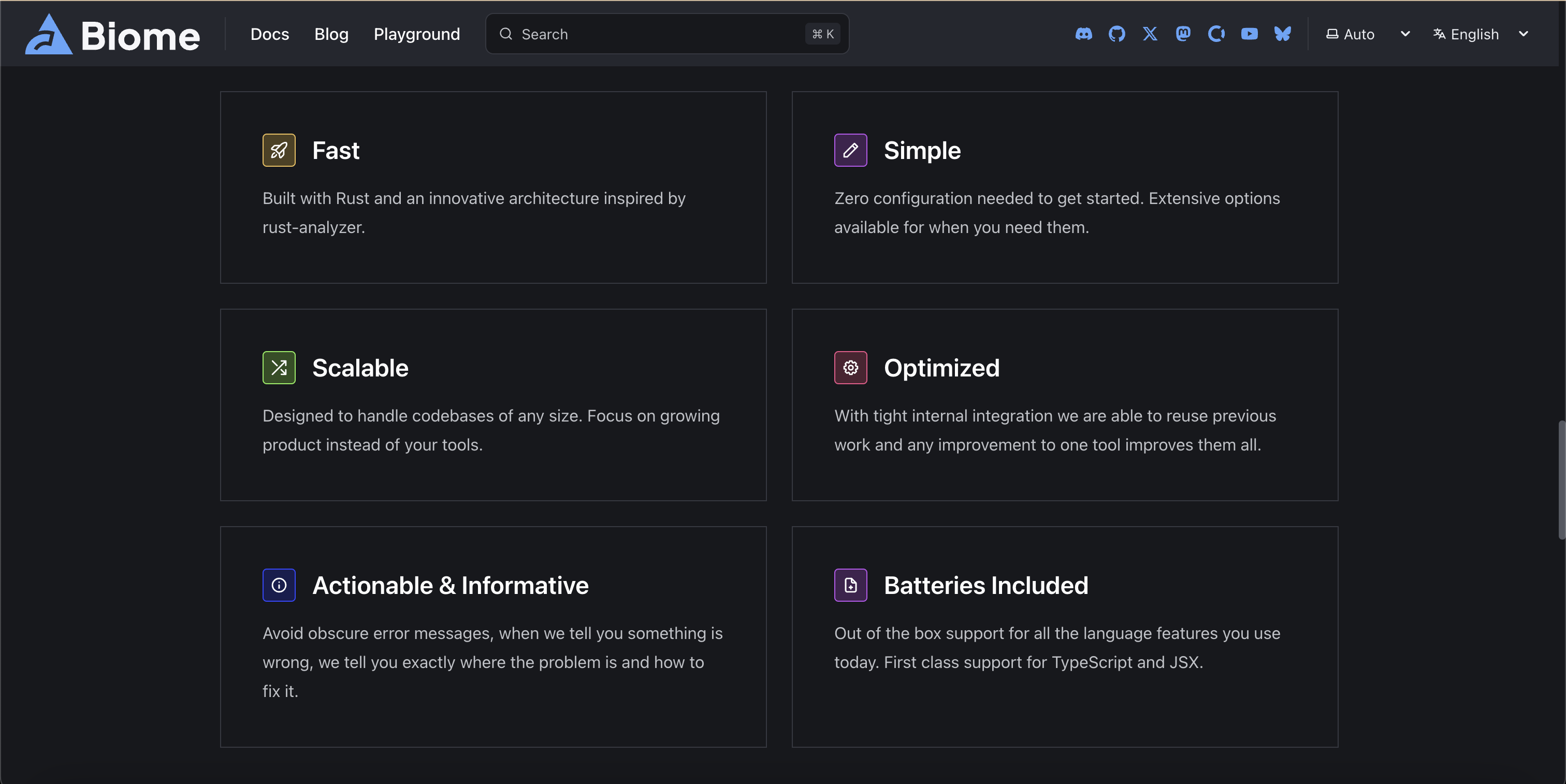This screenshot has height=784, width=1566.
Task: Open the Mastodon social icon
Action: tap(1183, 34)
